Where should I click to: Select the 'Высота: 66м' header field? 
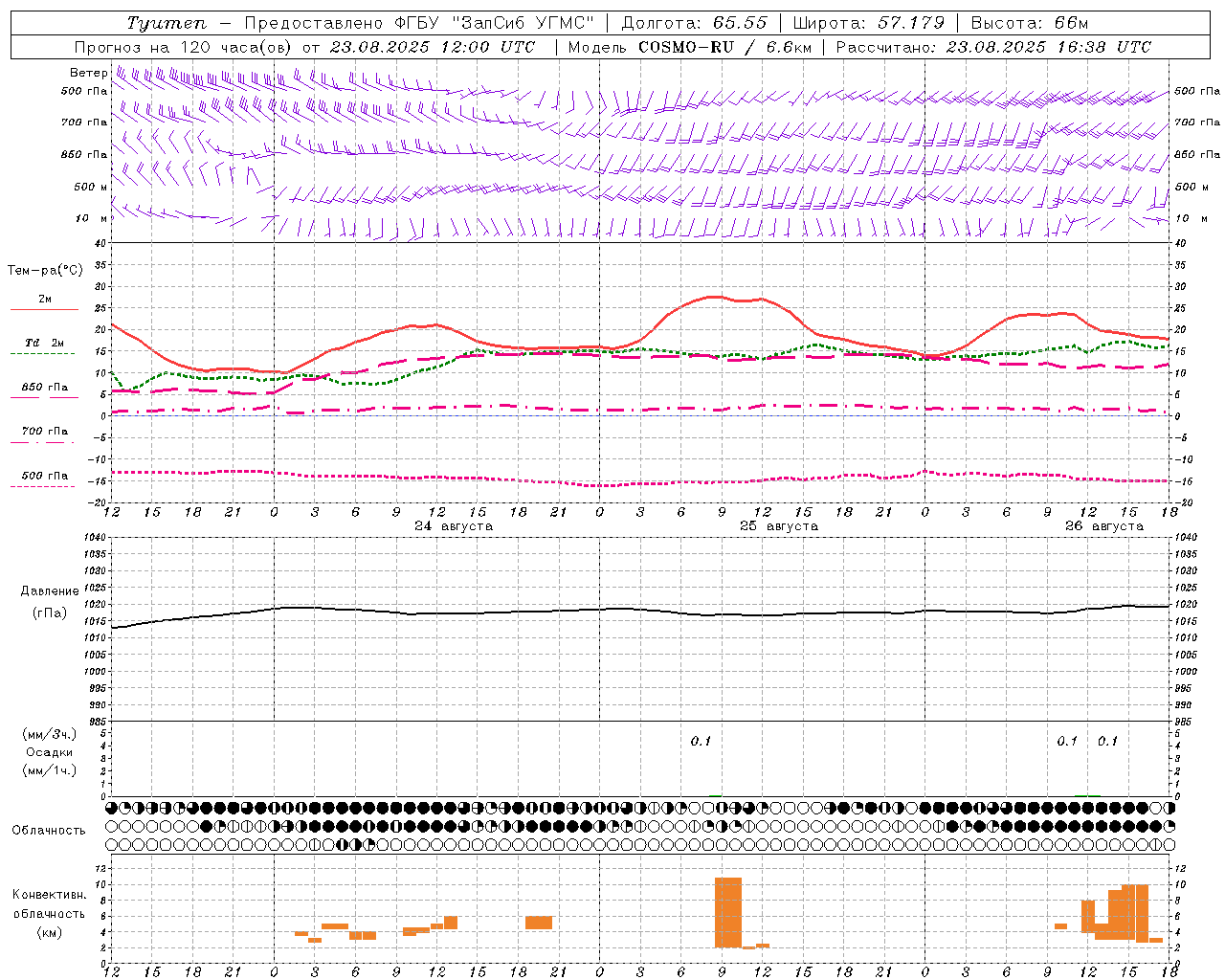click(1030, 23)
